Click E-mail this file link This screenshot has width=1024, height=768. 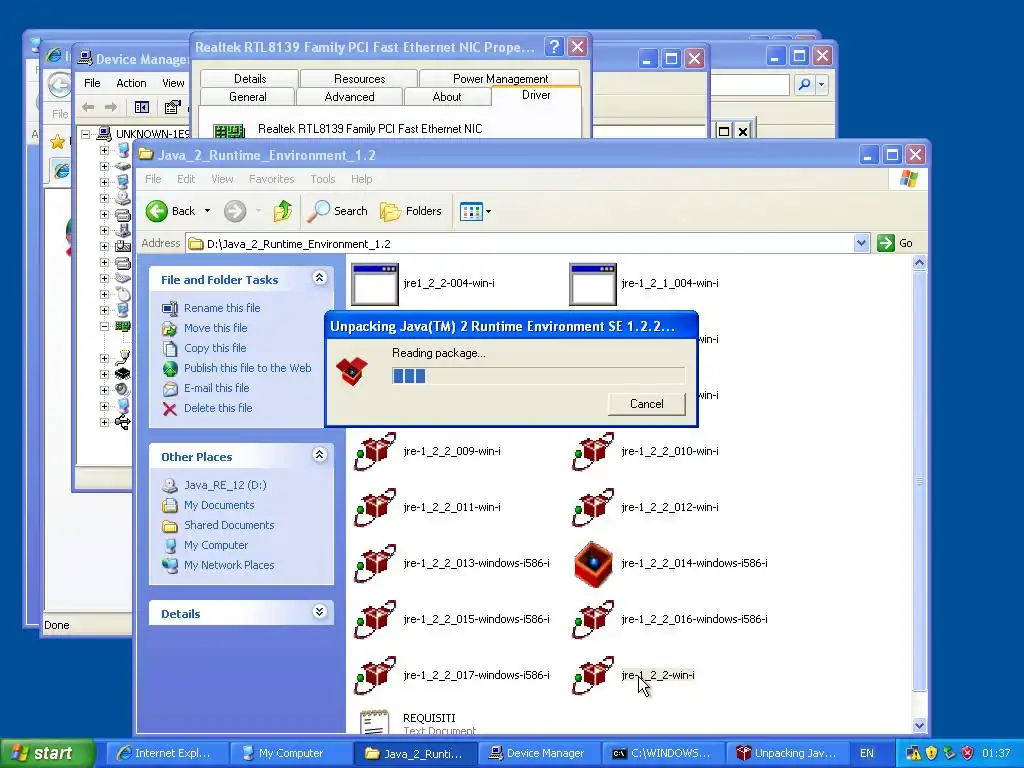[x=216, y=388]
